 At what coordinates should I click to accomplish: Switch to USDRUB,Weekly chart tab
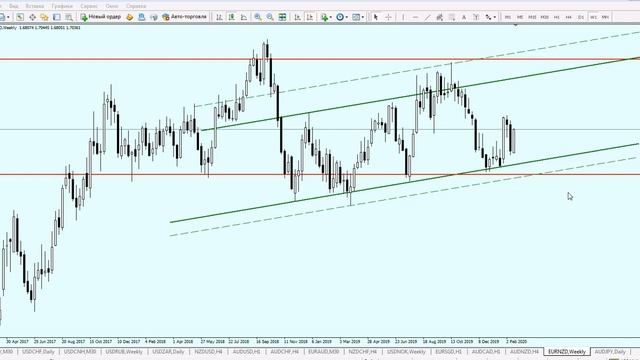[124, 351]
